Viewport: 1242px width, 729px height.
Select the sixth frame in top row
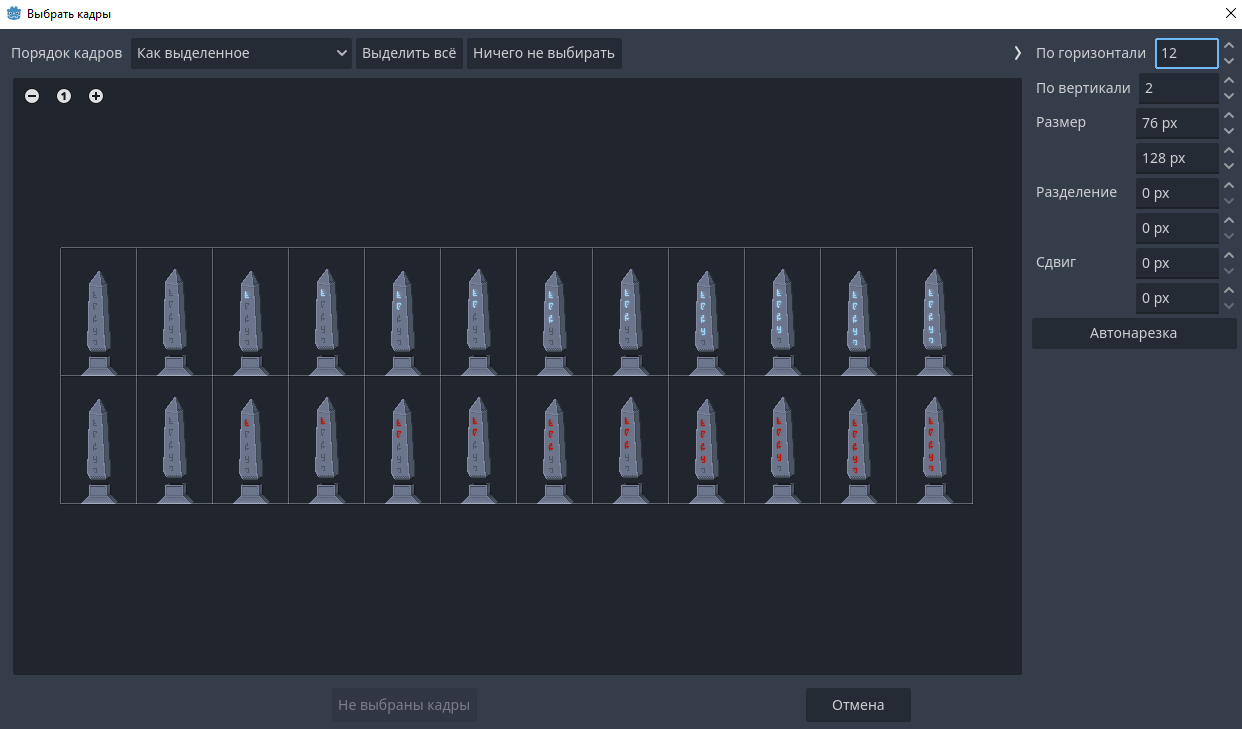(478, 311)
